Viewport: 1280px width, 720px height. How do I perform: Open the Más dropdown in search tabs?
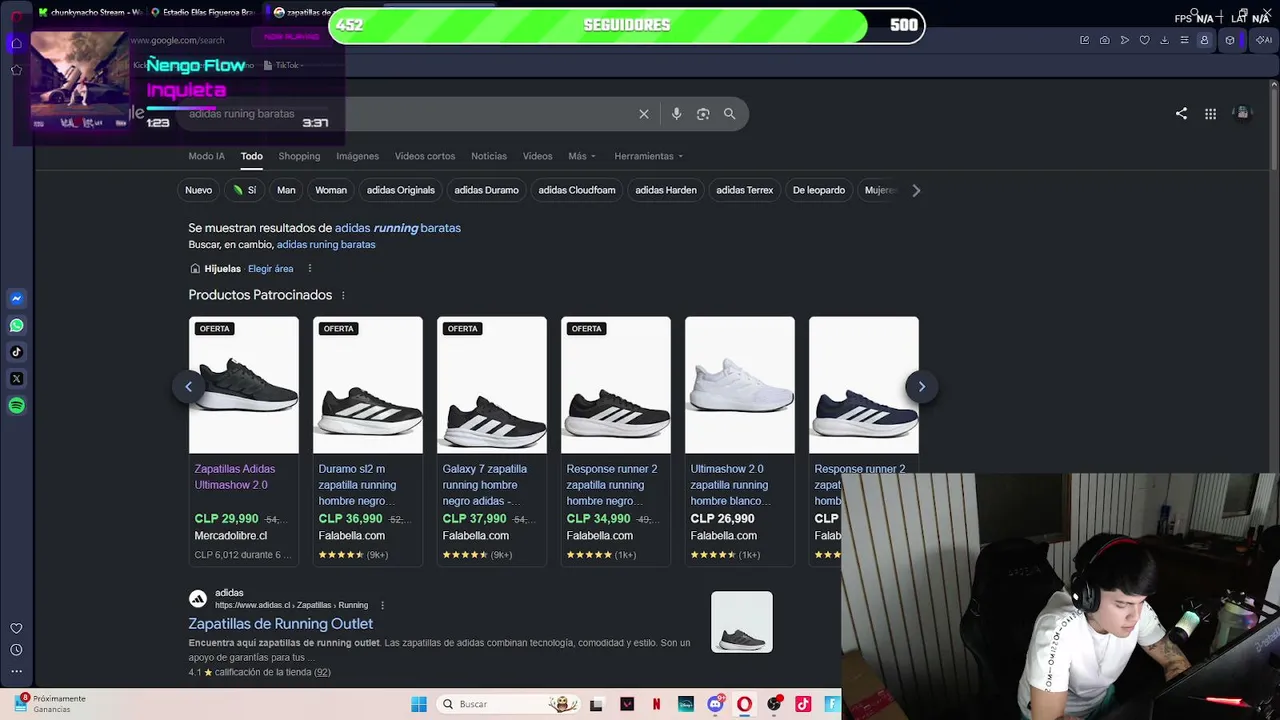point(582,156)
